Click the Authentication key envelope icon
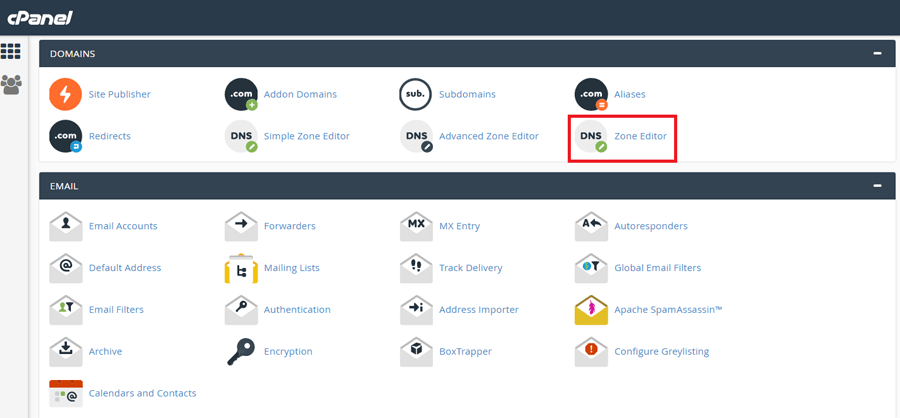This screenshot has height=418, width=900. click(x=241, y=310)
